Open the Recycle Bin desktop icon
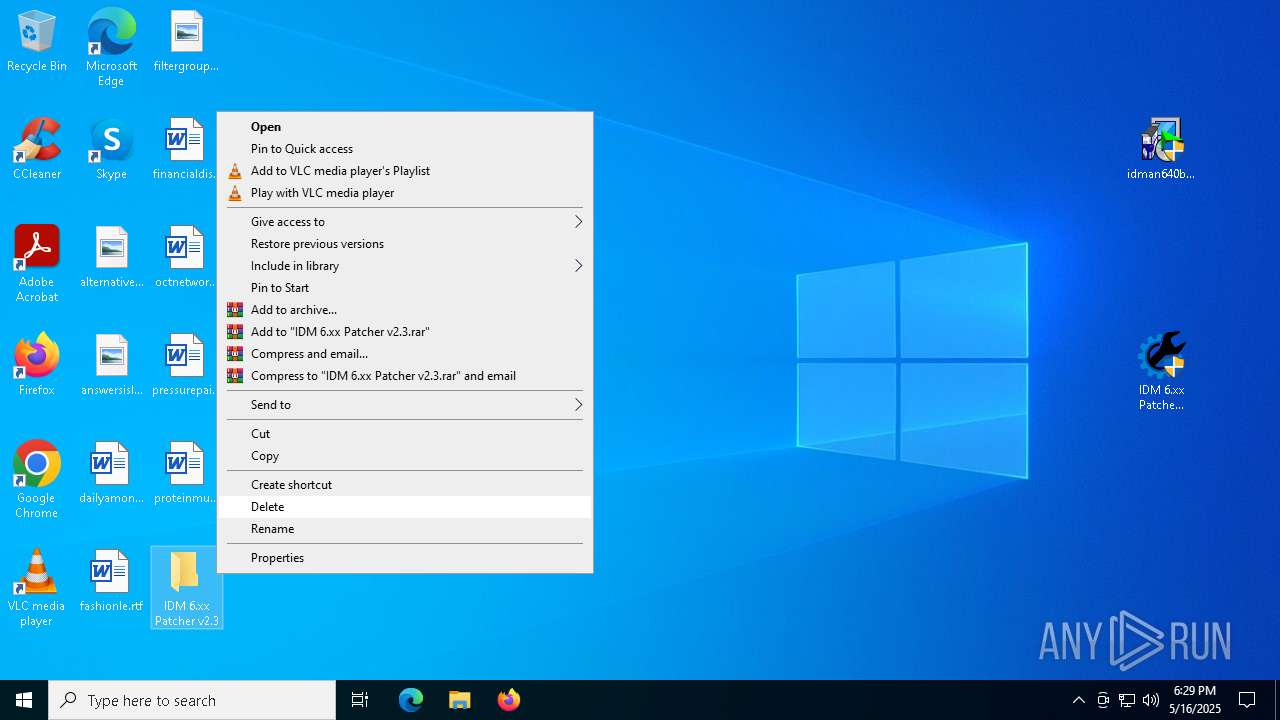1280x720 pixels. pyautogui.click(x=37, y=42)
